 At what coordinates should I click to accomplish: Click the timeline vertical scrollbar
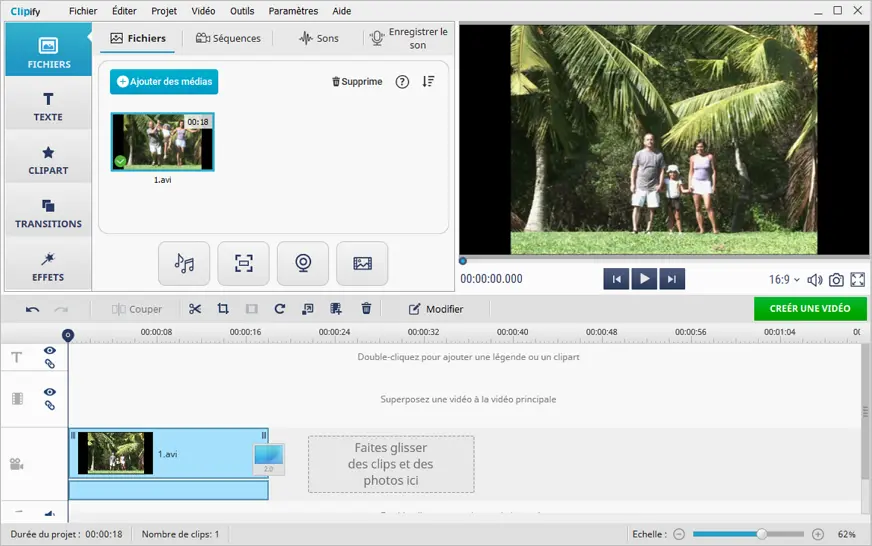865,411
